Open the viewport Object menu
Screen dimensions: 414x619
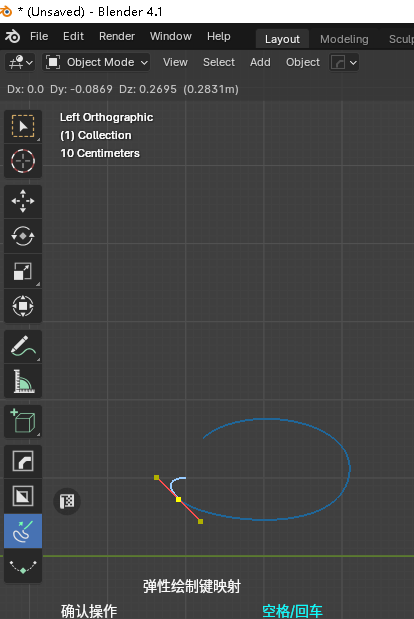(x=303, y=62)
